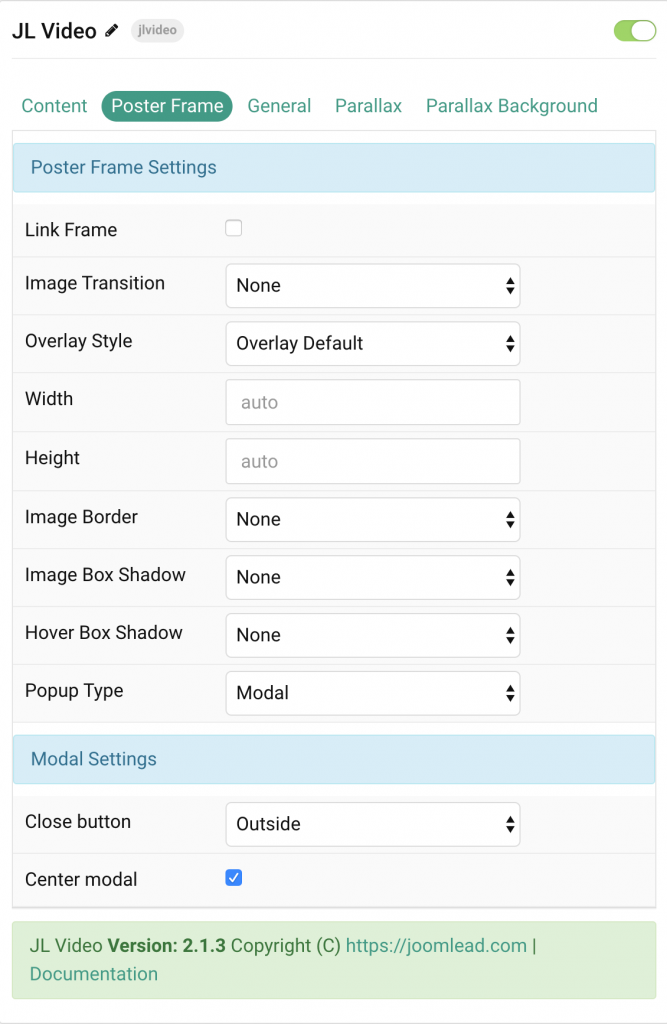This screenshot has width=667, height=1024.
Task: Open the Overlay Style dropdown
Action: pyautogui.click(x=372, y=343)
